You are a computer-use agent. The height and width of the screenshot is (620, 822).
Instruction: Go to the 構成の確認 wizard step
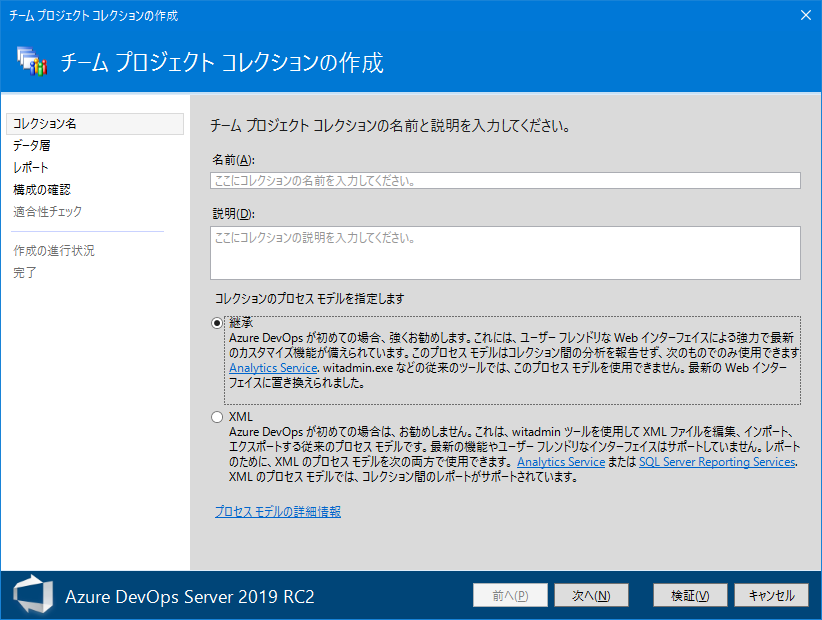pos(42,190)
